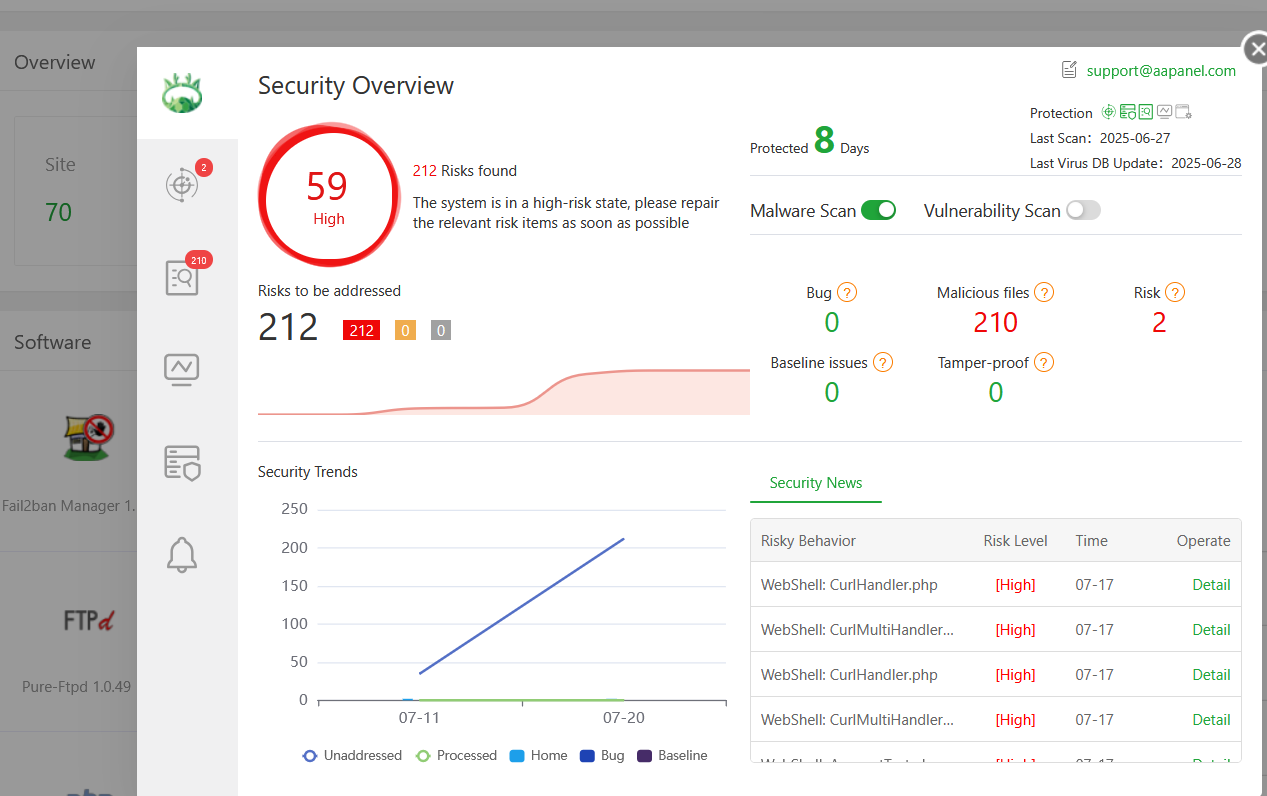Toggle Processed series in chart legend
This screenshot has width=1267, height=796.
tap(456, 756)
